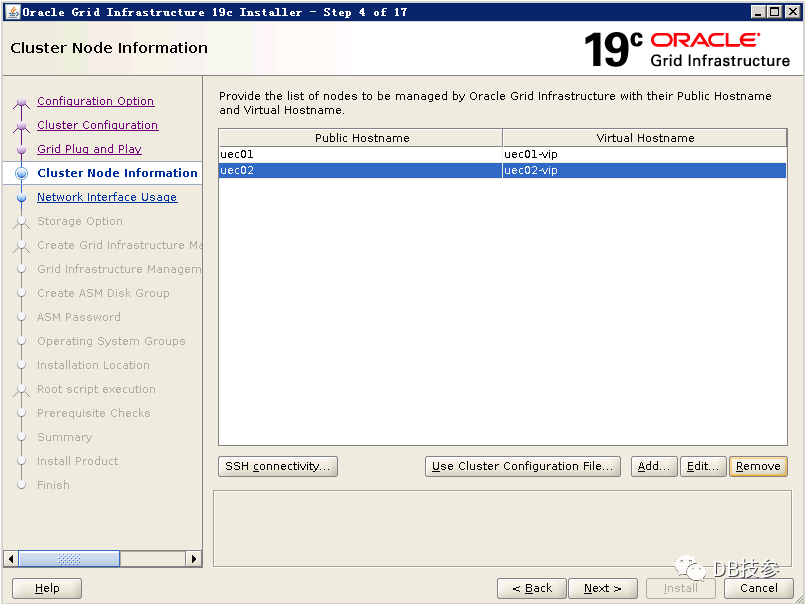
Task: Click the Add node button
Action: pyautogui.click(x=654, y=466)
